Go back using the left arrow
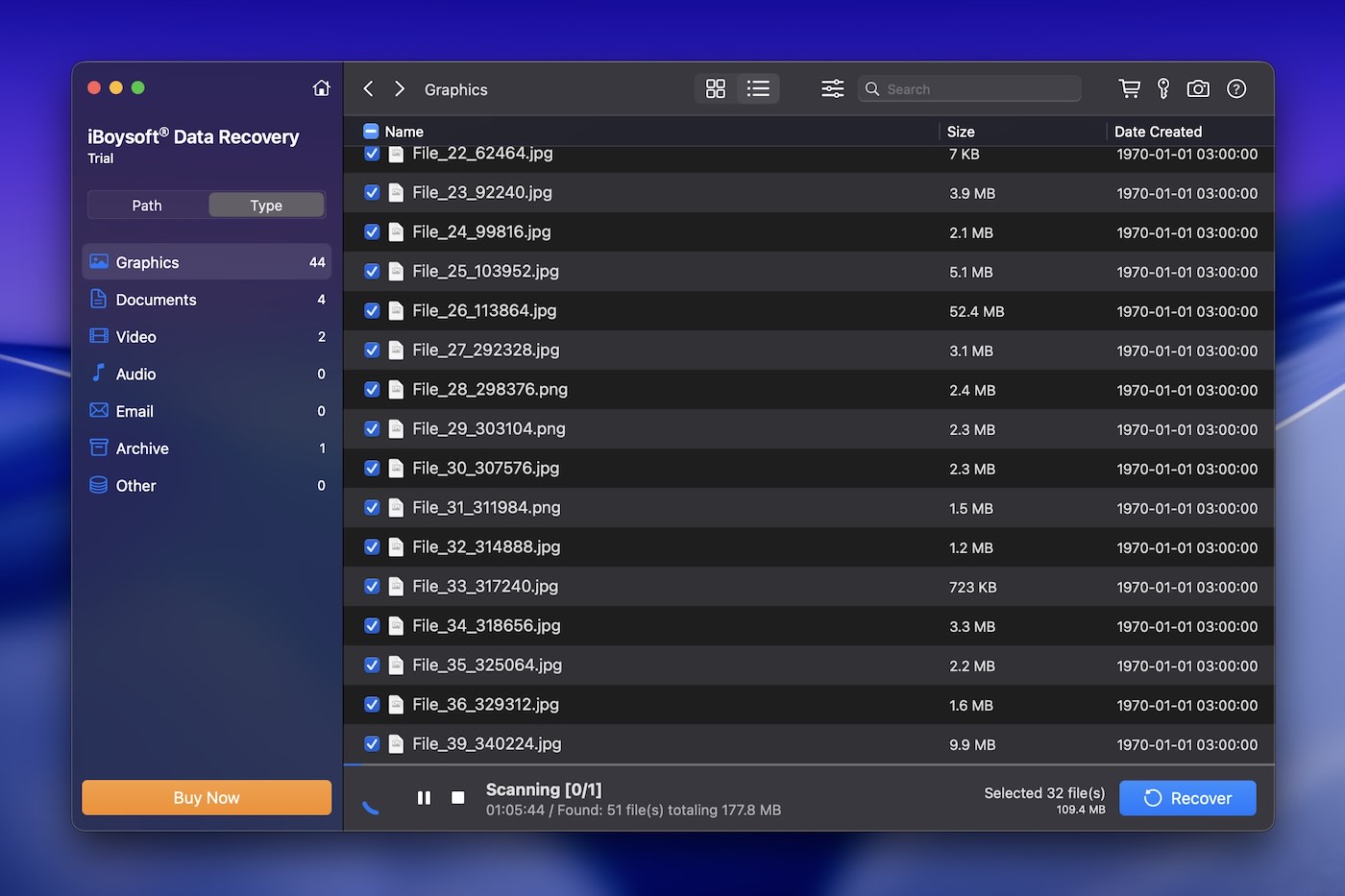This screenshot has width=1345, height=896. (367, 88)
